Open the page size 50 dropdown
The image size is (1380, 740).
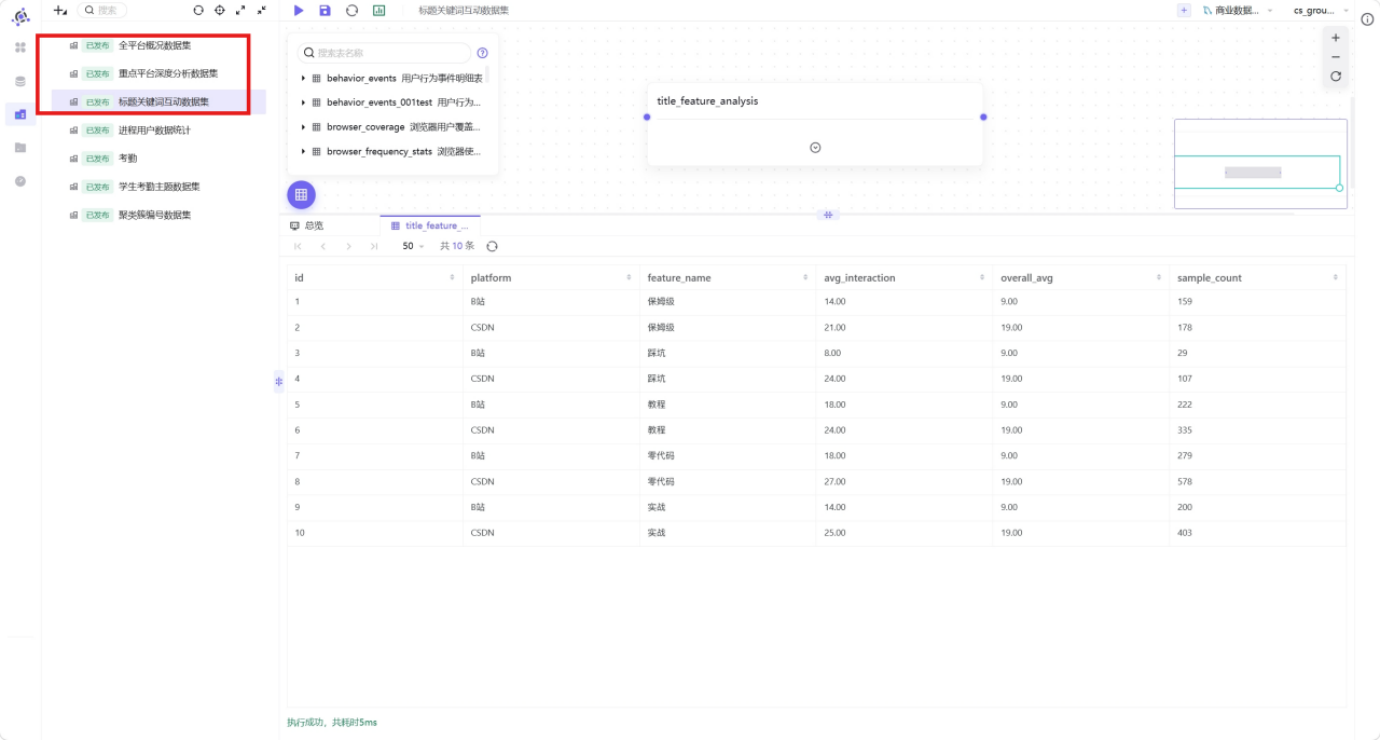coord(413,246)
